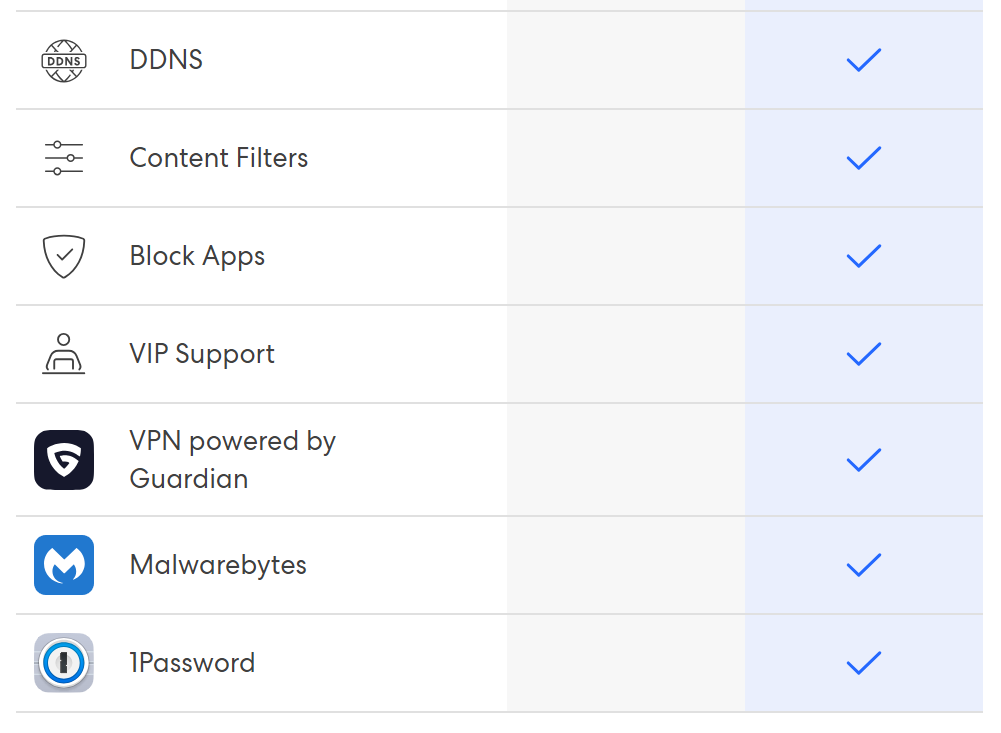
Task: Click the Malwarebytes row checkmark
Action: 863,565
